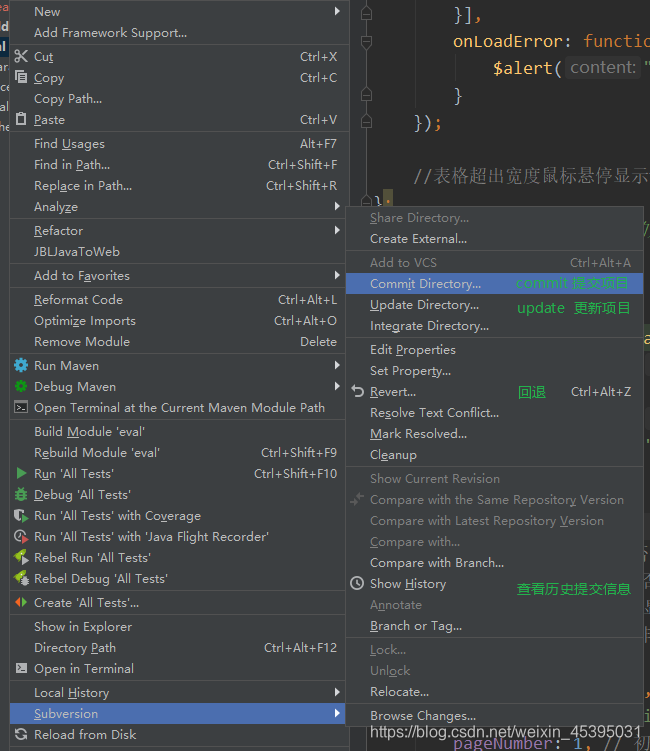Select Resolve Text Conflict... entry

point(494,412)
